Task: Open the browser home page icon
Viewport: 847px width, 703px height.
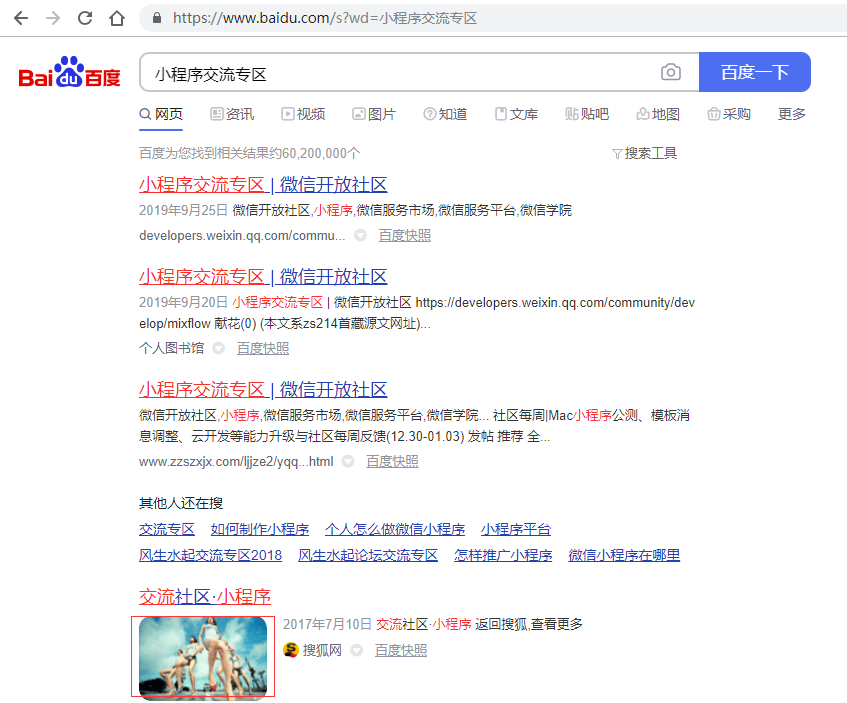Action: click(117, 18)
